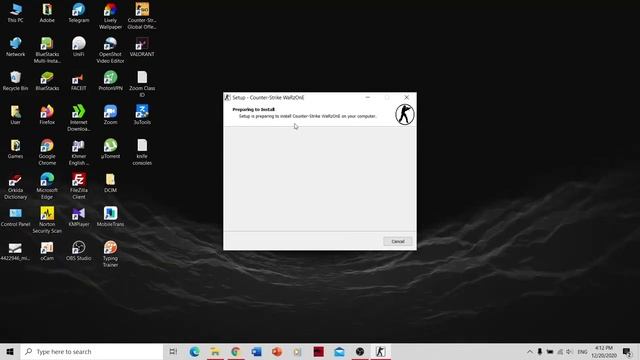Screen dimensions: 640x360
Task: Open the UniFi desktop shortcut
Action: point(78,47)
